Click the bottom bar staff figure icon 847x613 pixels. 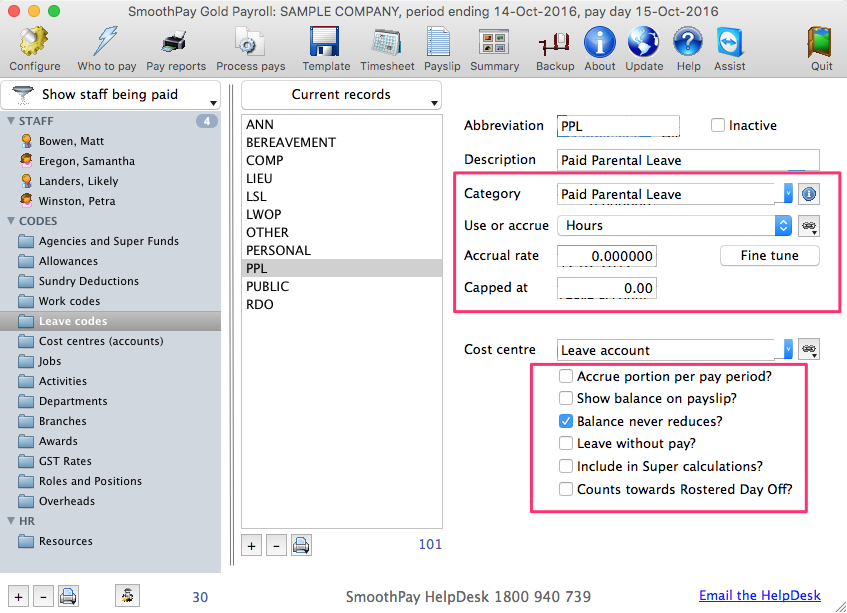tap(127, 596)
